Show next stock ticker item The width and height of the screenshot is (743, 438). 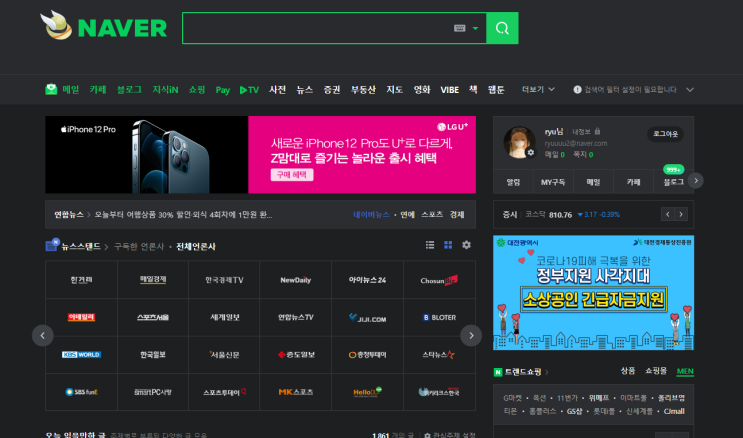click(x=681, y=214)
